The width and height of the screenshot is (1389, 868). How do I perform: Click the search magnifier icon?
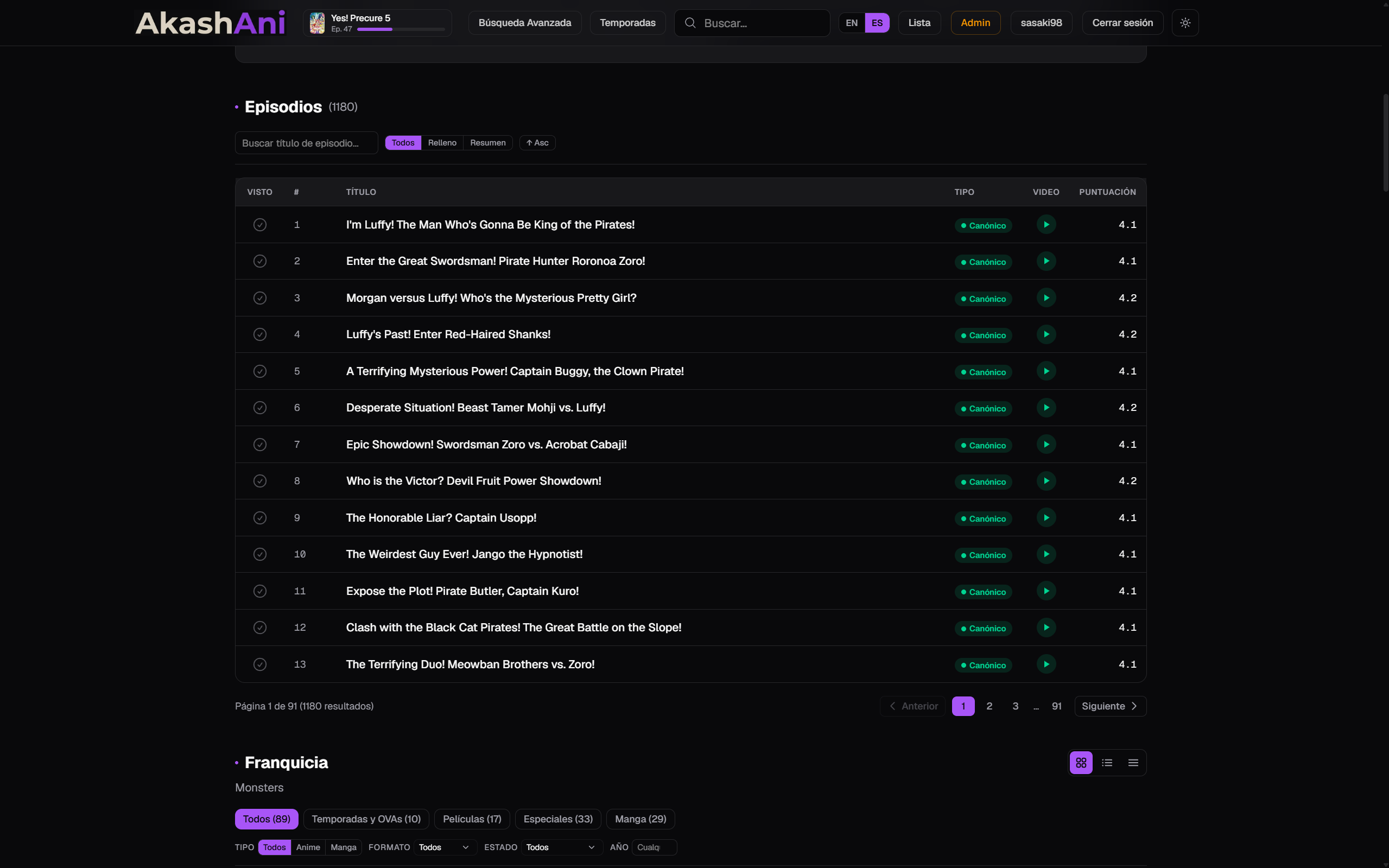coord(690,23)
